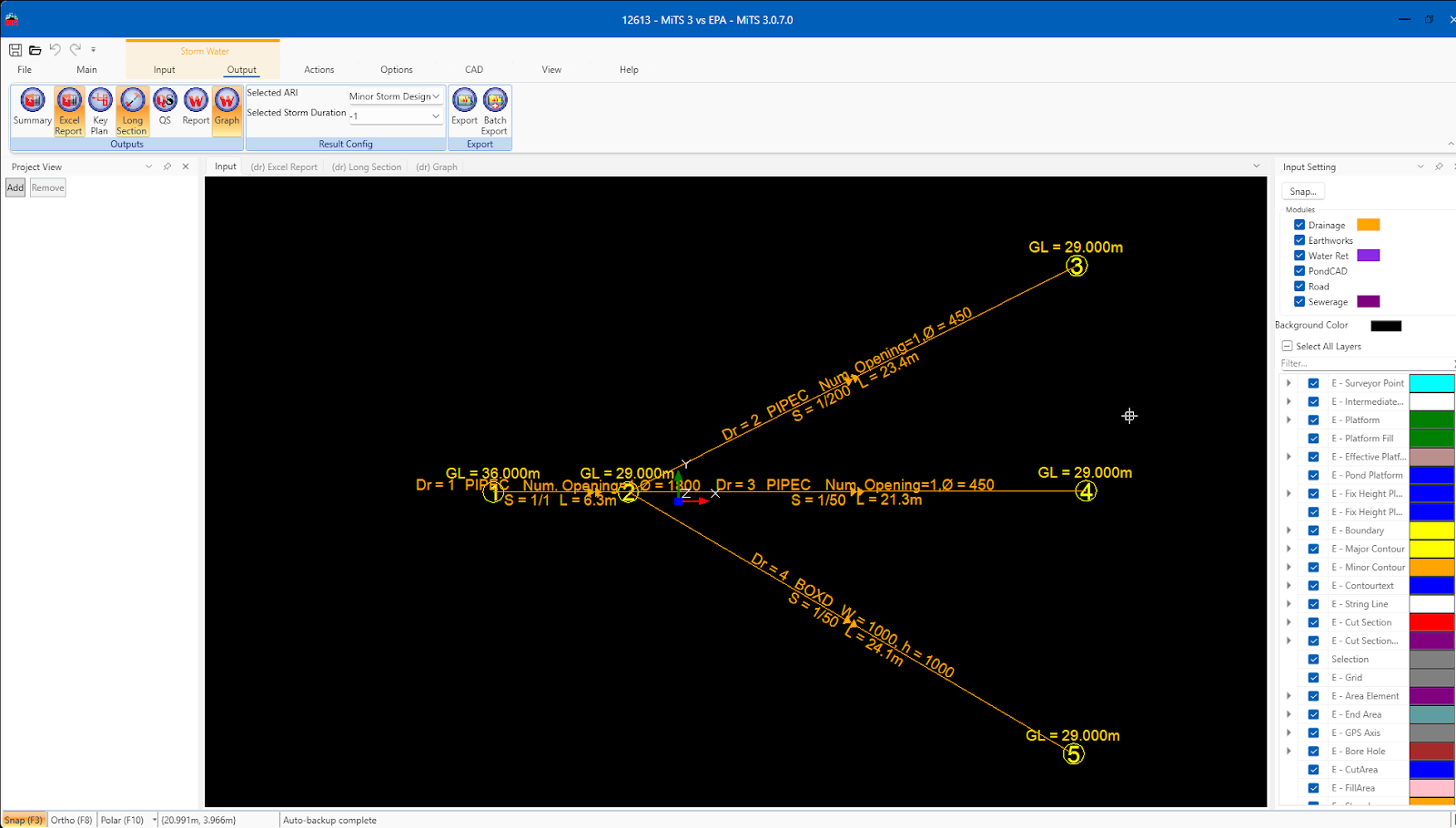Click the Undo arrow icon
Screen dimensions: 1456x828
click(55, 50)
